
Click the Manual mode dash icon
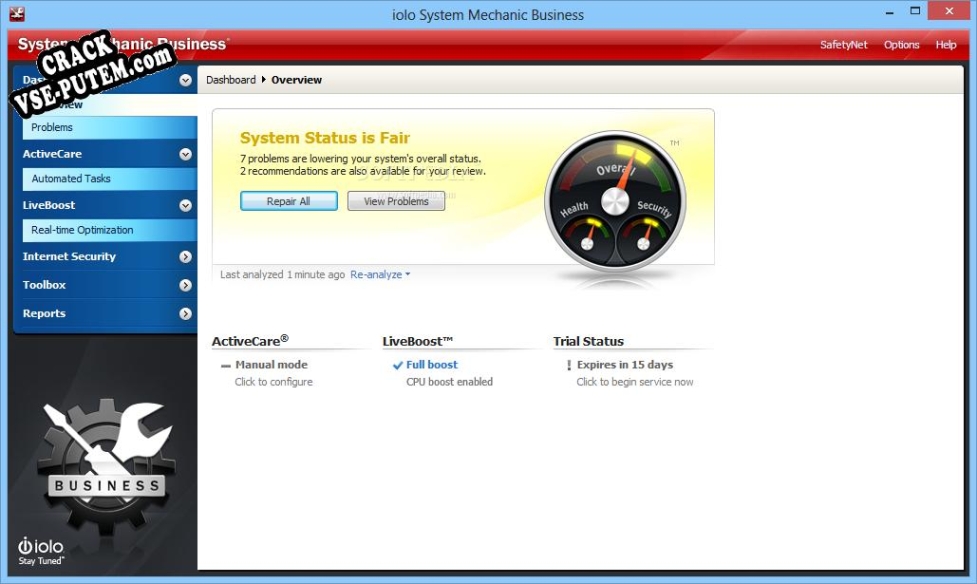click(226, 366)
